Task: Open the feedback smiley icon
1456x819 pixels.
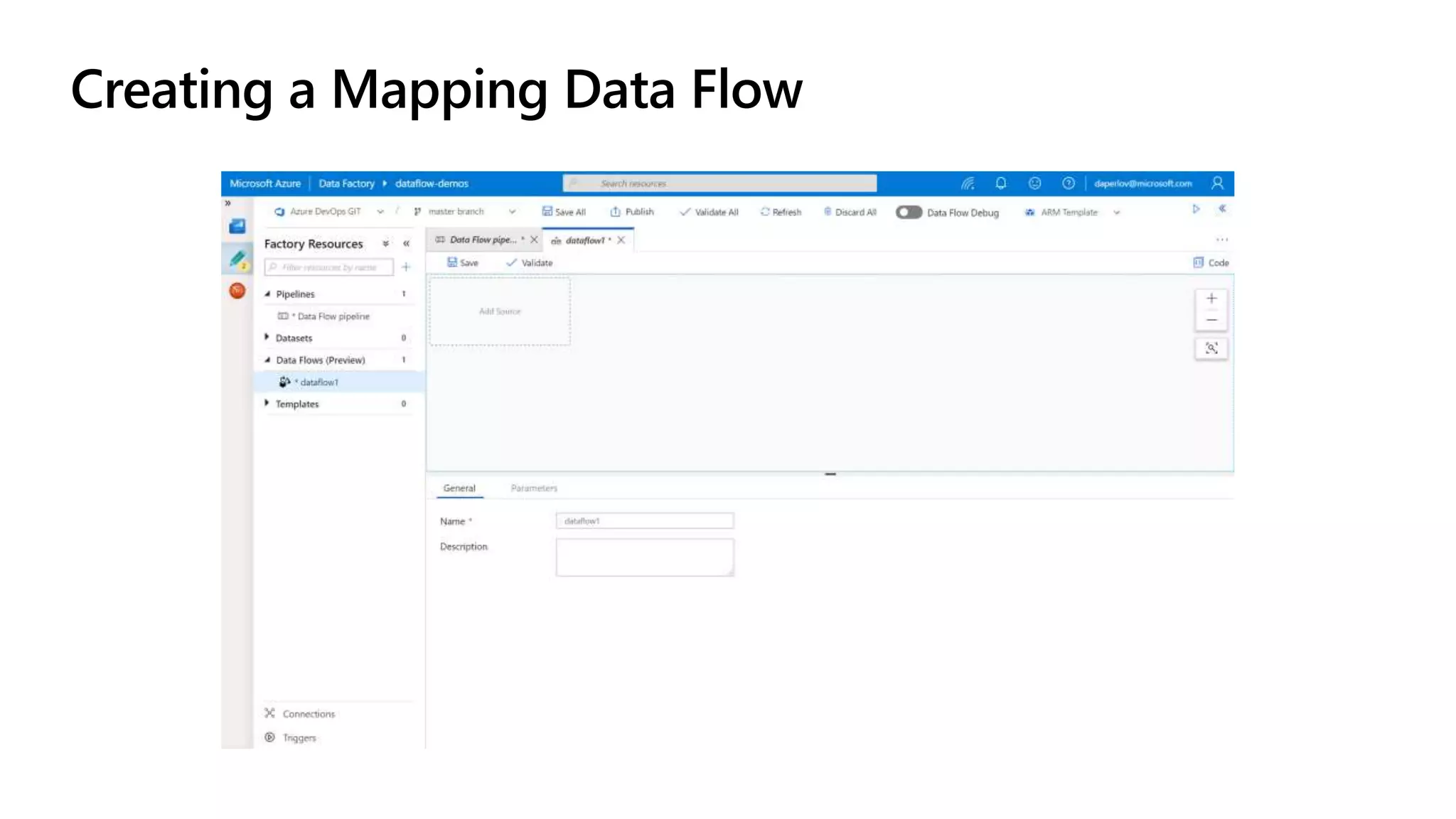Action: click(1034, 183)
